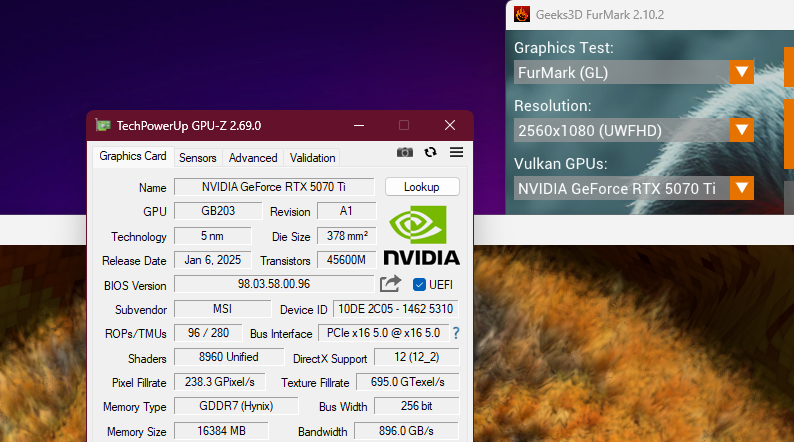Click the FurMark flame app icon
The image size is (794, 442).
pos(522,14)
